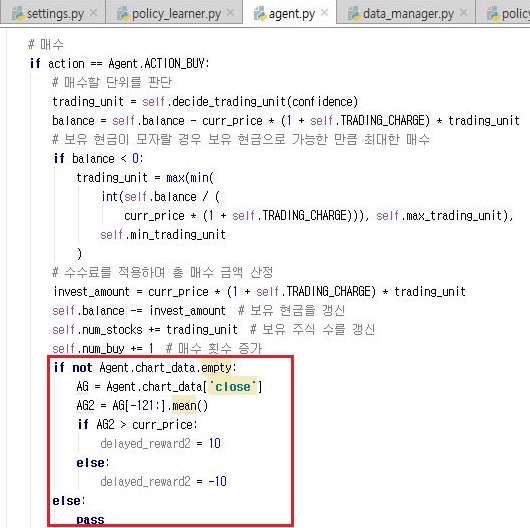Click 'delayed_reward2 = -10' assignment
The height and width of the screenshot is (528, 530).
pos(164,481)
